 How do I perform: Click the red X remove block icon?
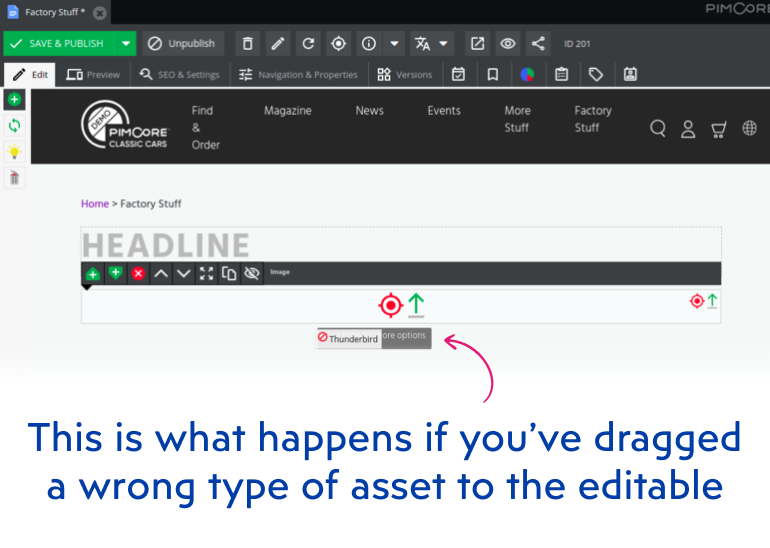click(138, 274)
